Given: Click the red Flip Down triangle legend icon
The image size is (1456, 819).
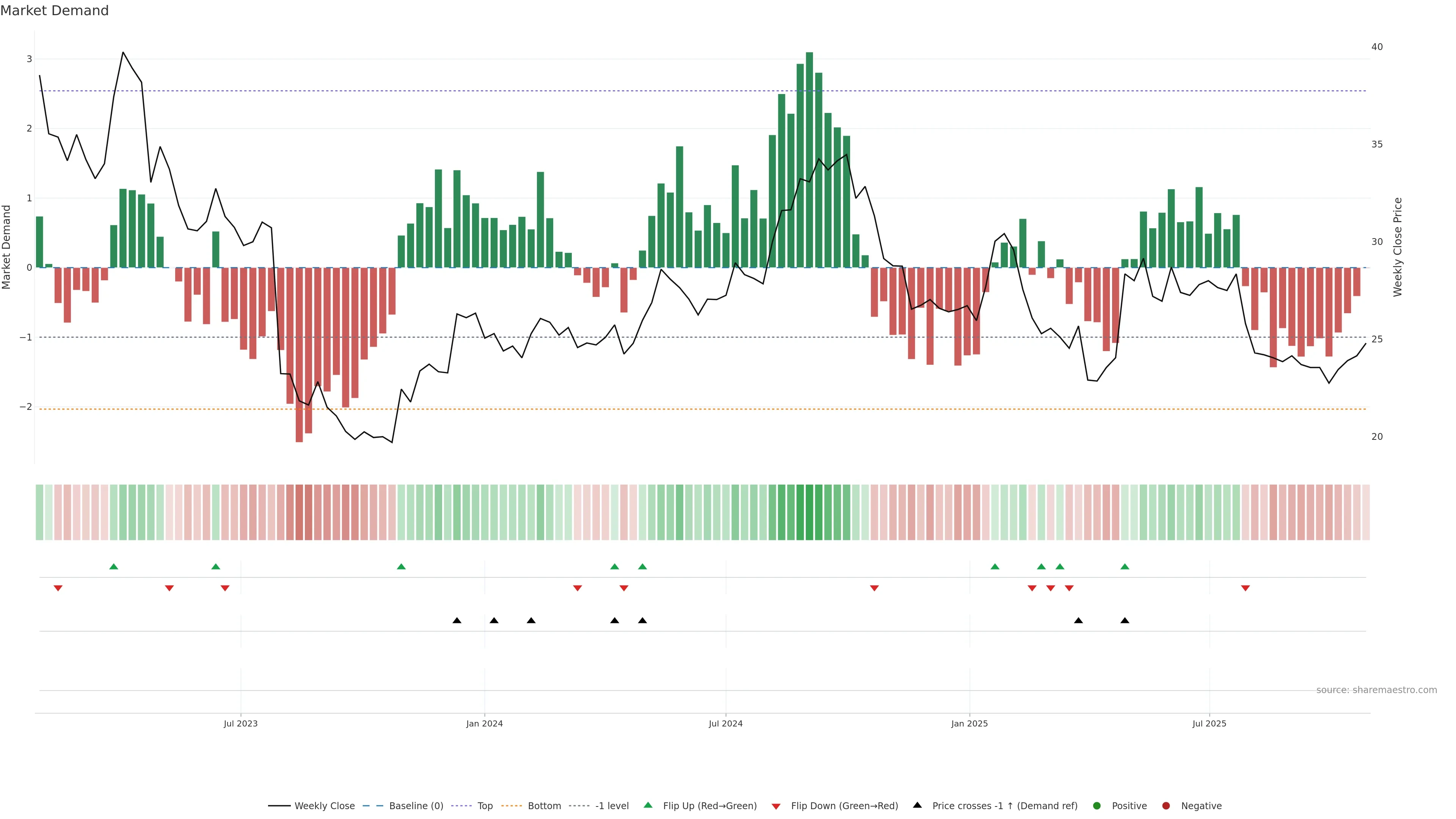Looking at the screenshot, I should click(x=776, y=806).
